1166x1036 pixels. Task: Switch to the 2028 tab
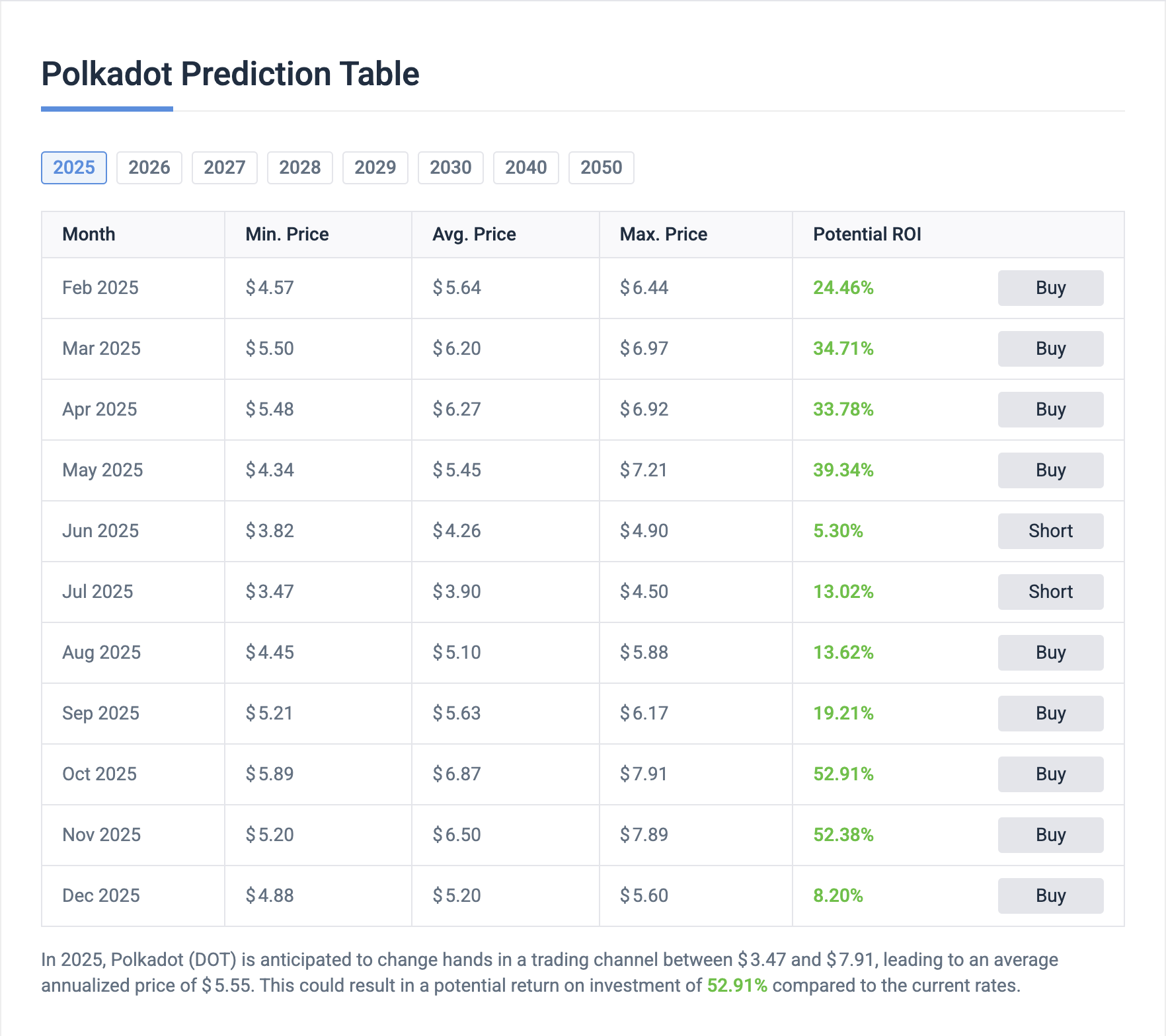[x=300, y=168]
